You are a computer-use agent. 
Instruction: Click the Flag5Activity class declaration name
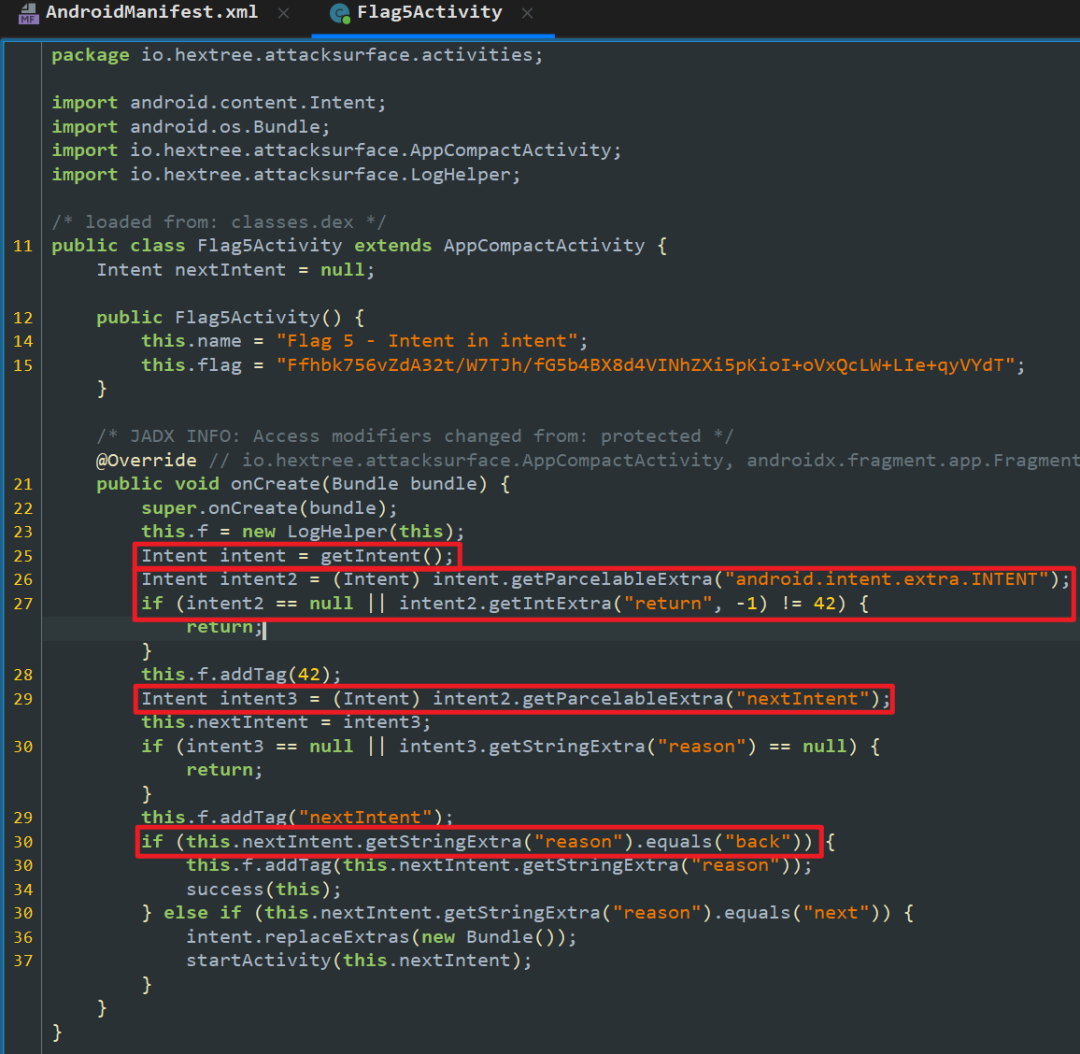pyautogui.click(x=269, y=246)
